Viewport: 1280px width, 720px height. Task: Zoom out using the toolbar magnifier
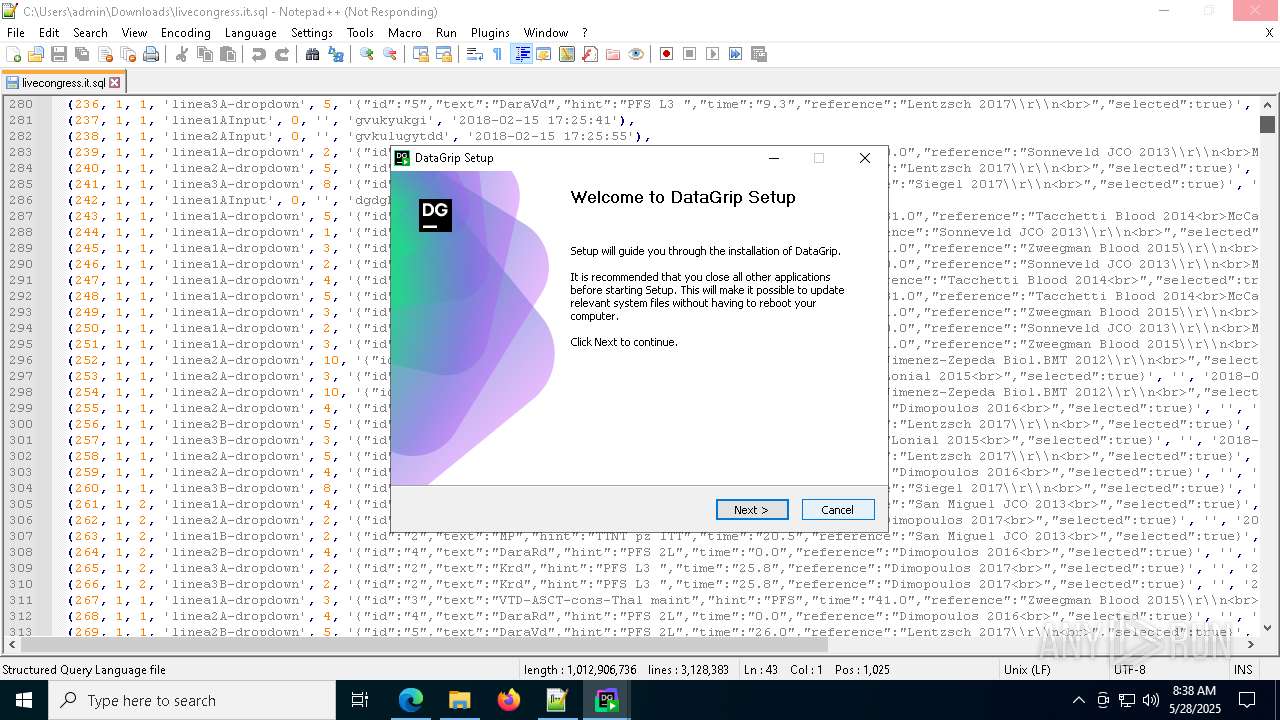point(390,54)
